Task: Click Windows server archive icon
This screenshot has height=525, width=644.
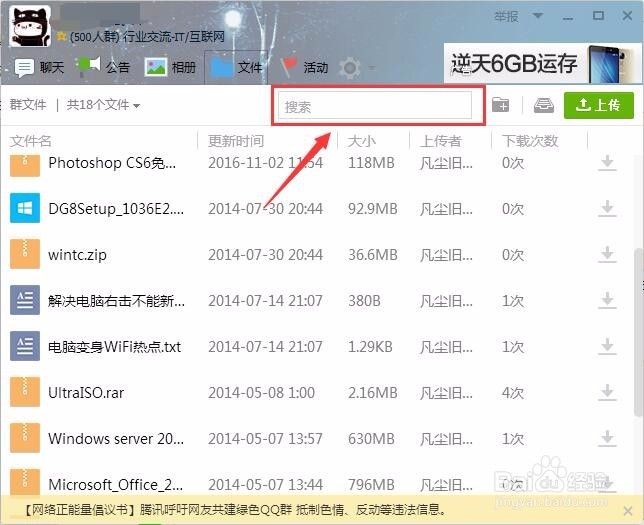Action: pos(25,438)
